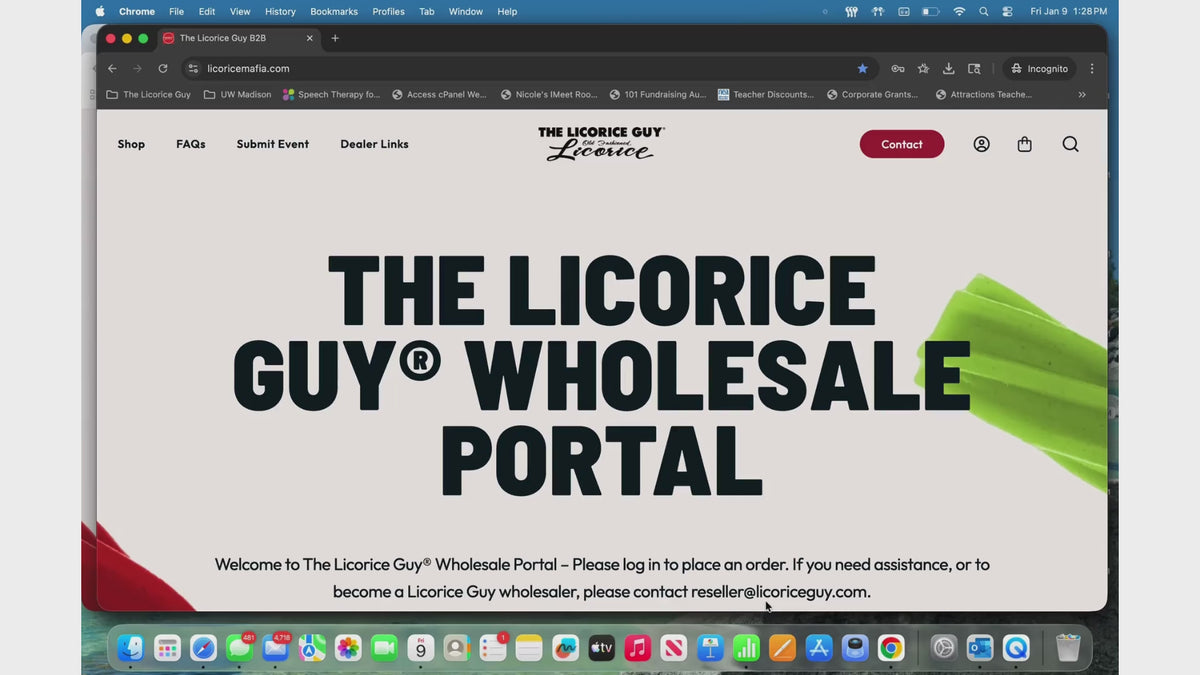The image size is (1200, 675).
Task: Open Finder in the Dock
Action: pyautogui.click(x=131, y=648)
